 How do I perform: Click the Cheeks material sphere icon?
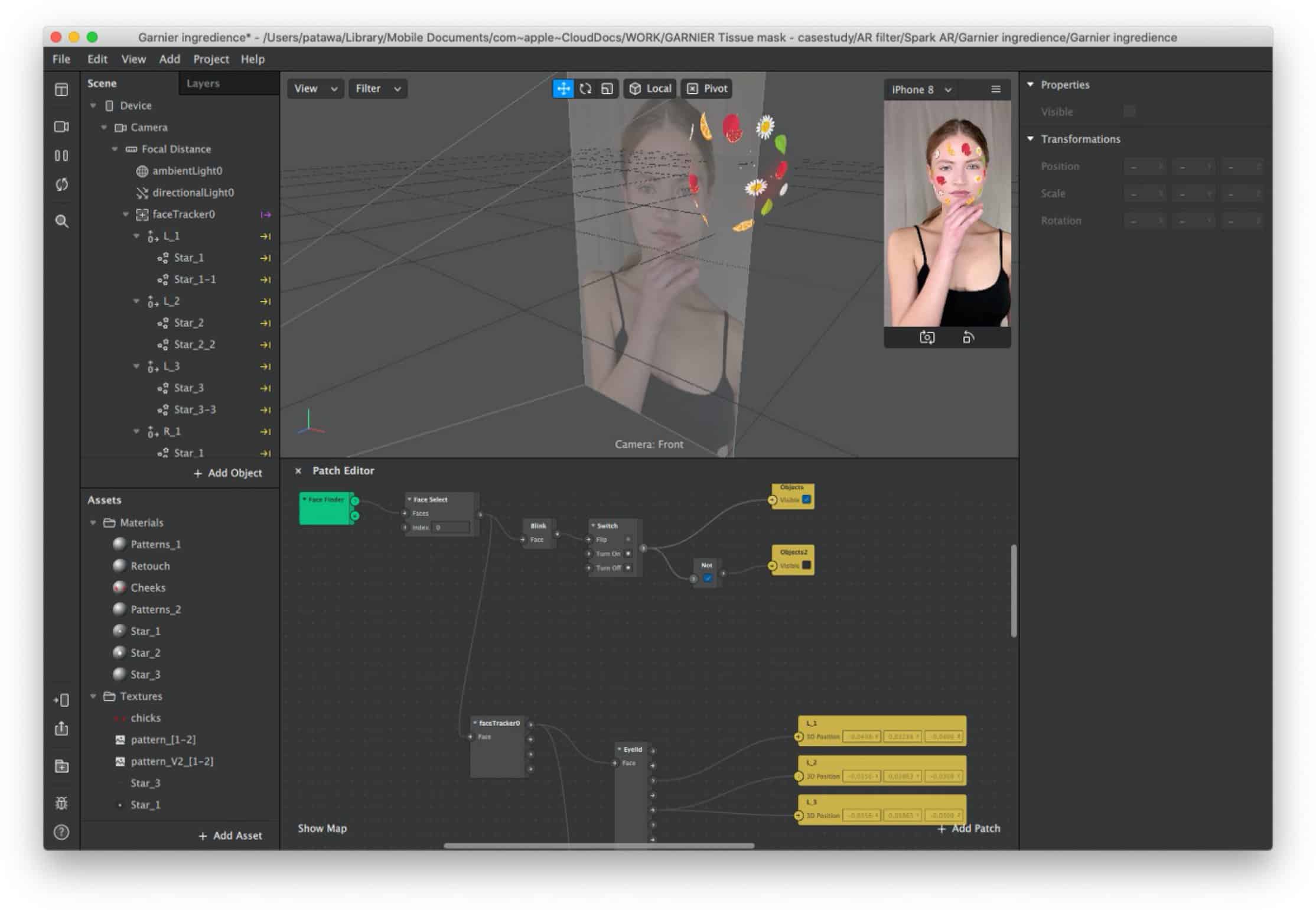(119, 587)
